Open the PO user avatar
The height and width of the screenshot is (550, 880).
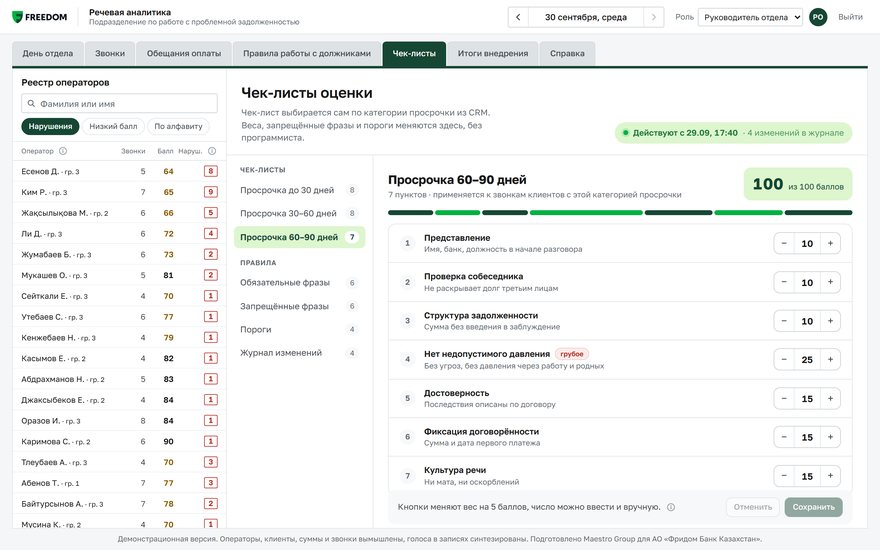click(x=818, y=17)
